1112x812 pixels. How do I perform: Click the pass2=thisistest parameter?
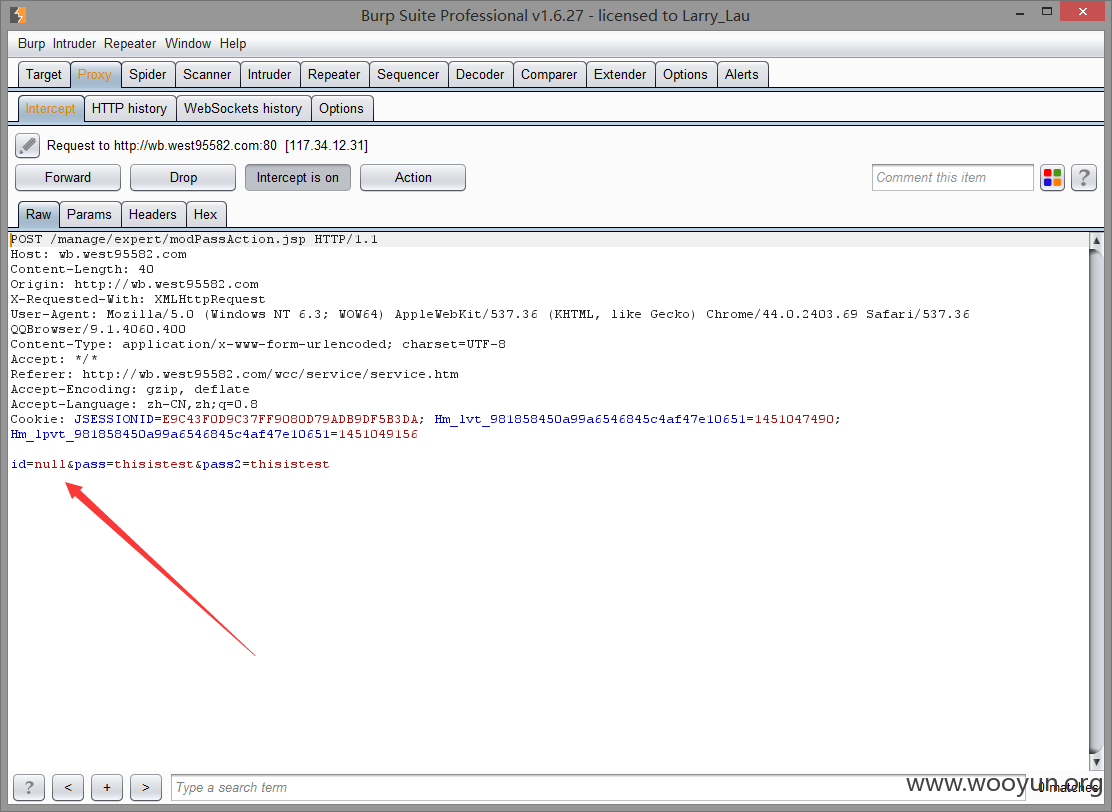pos(266,464)
